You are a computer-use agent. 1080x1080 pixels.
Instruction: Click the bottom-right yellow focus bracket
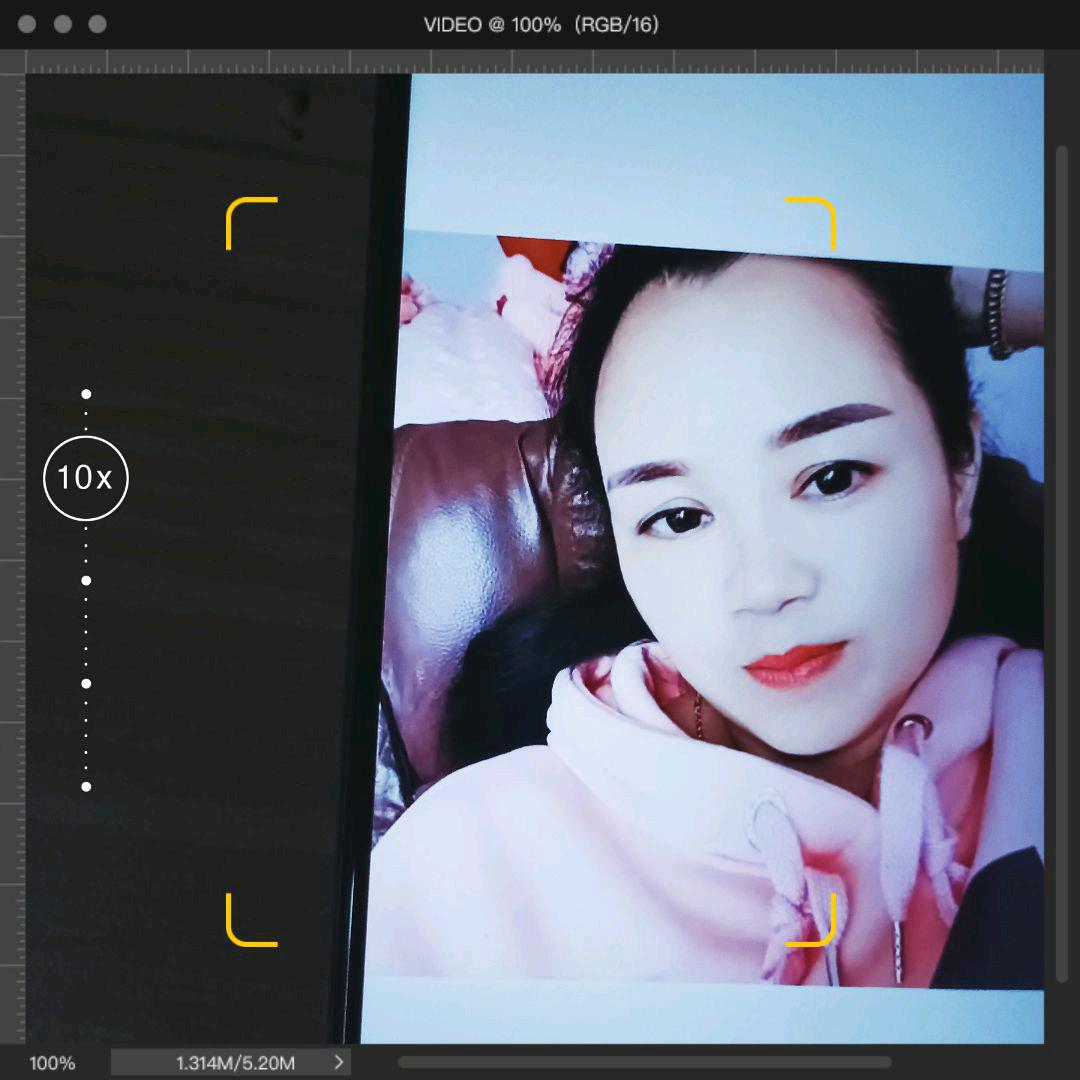coord(812,920)
